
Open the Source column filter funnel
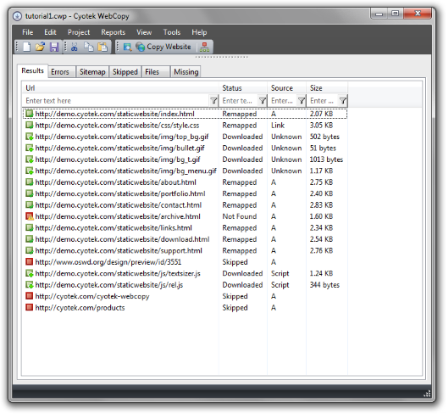302,100
